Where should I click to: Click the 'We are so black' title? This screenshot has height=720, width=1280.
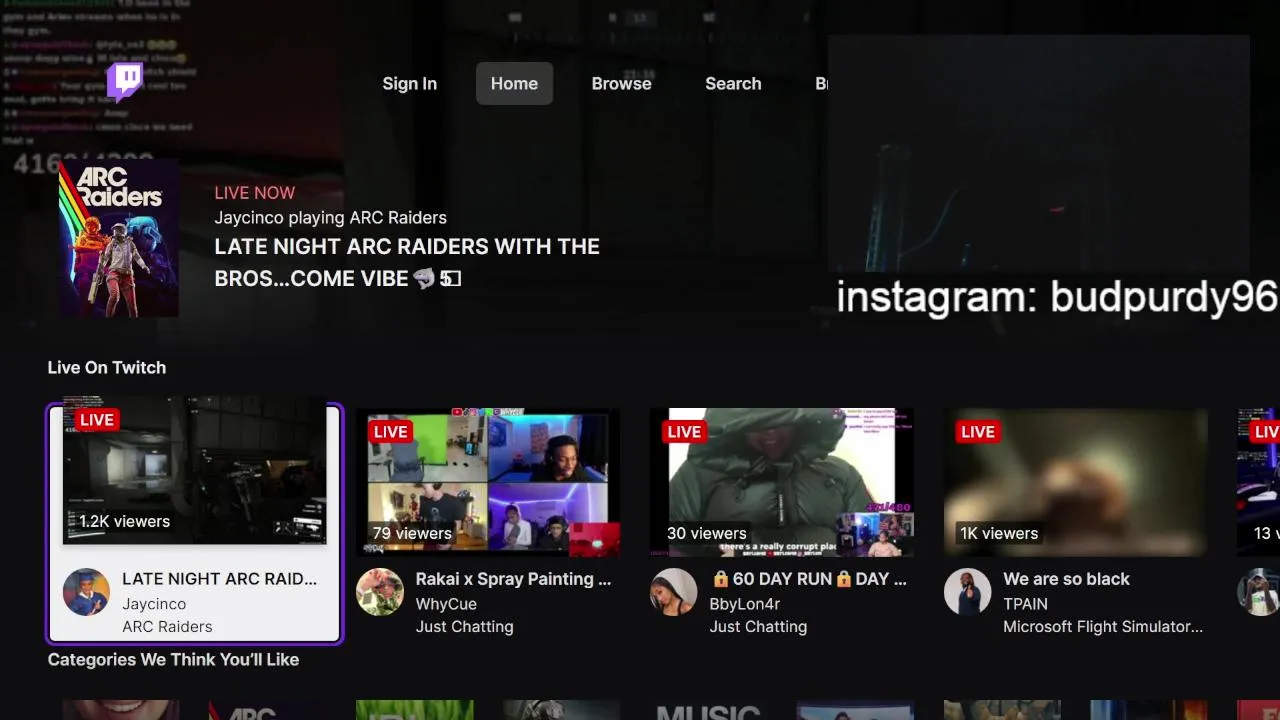coord(1066,579)
